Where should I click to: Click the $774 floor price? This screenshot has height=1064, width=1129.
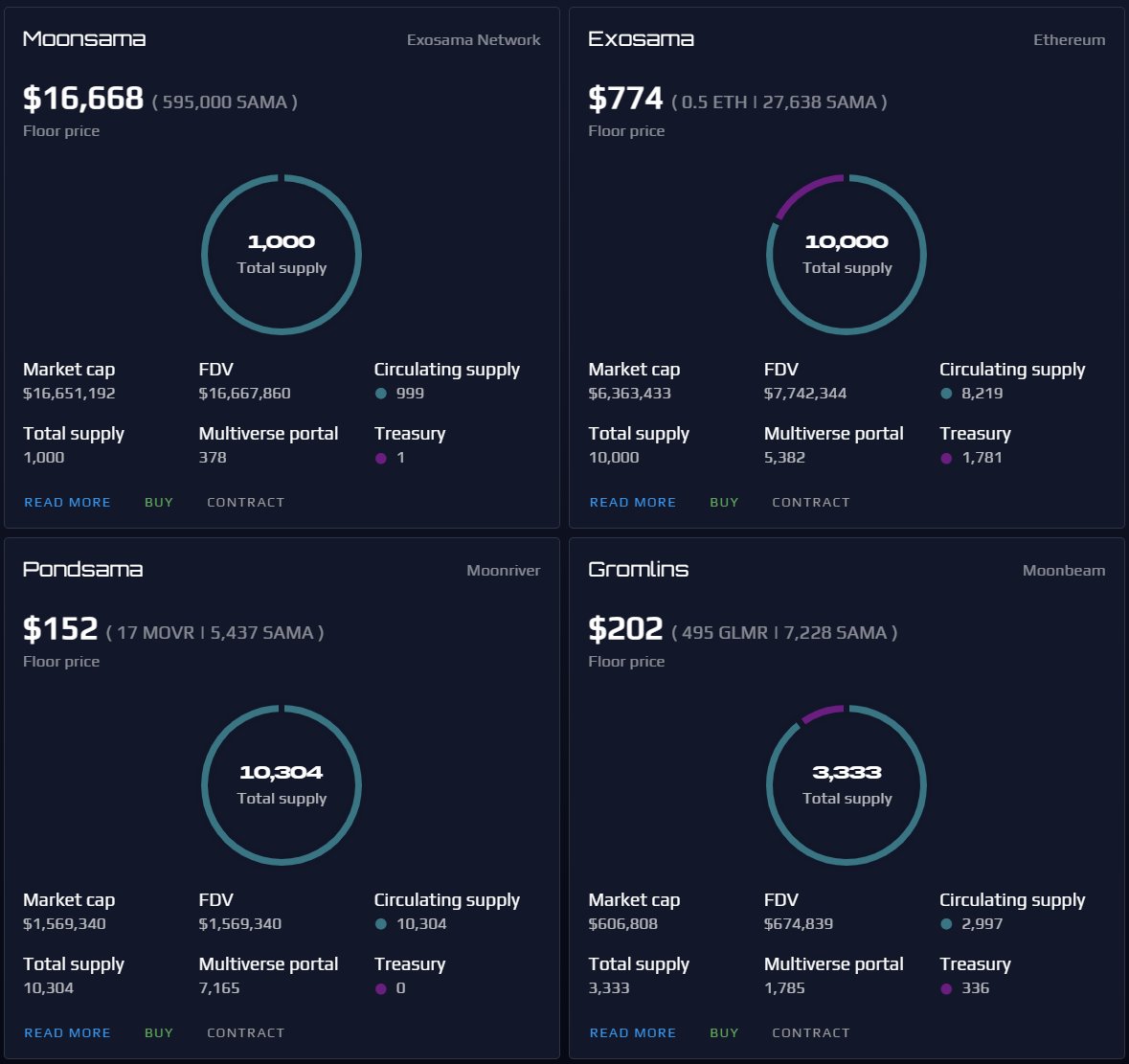[625, 98]
